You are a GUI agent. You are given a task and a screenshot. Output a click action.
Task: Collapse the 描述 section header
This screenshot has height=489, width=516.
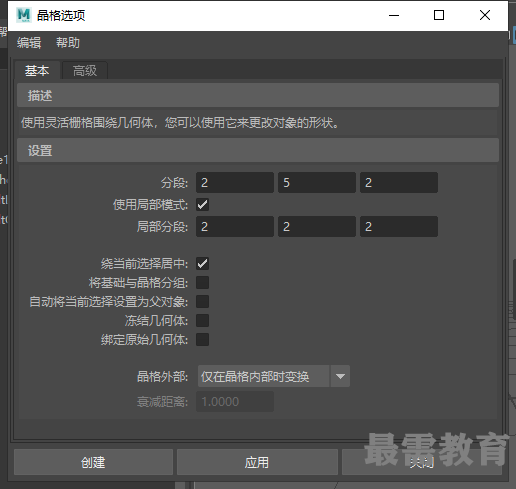258,96
